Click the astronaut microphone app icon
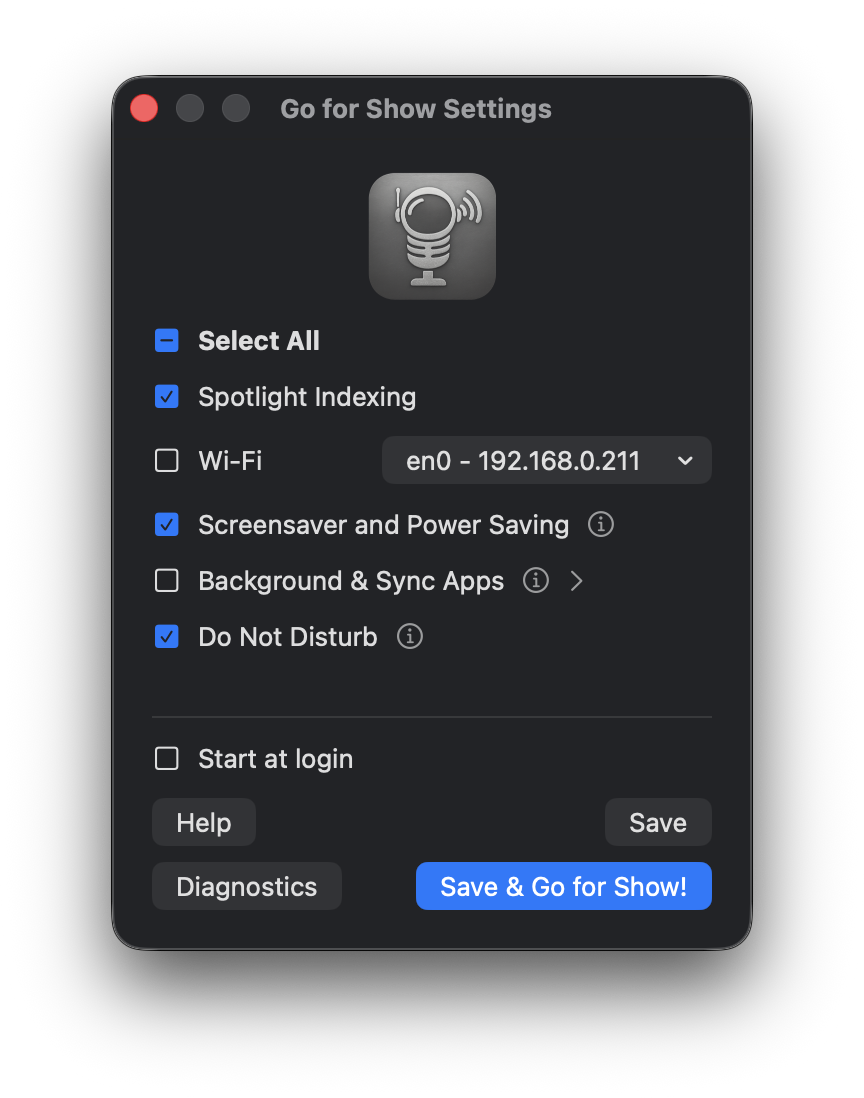864x1098 pixels. [x=432, y=236]
